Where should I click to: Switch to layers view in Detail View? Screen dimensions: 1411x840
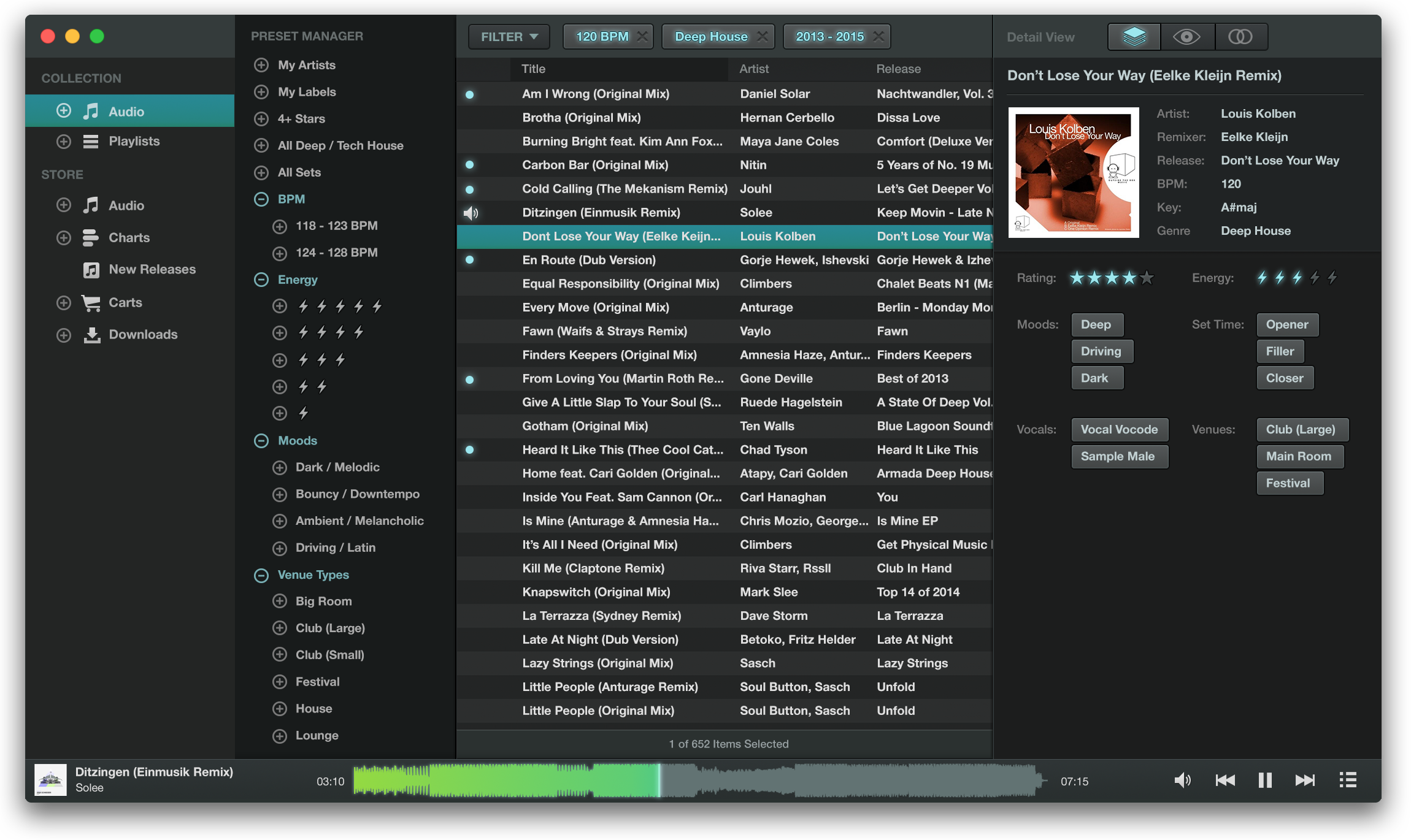tap(1134, 37)
